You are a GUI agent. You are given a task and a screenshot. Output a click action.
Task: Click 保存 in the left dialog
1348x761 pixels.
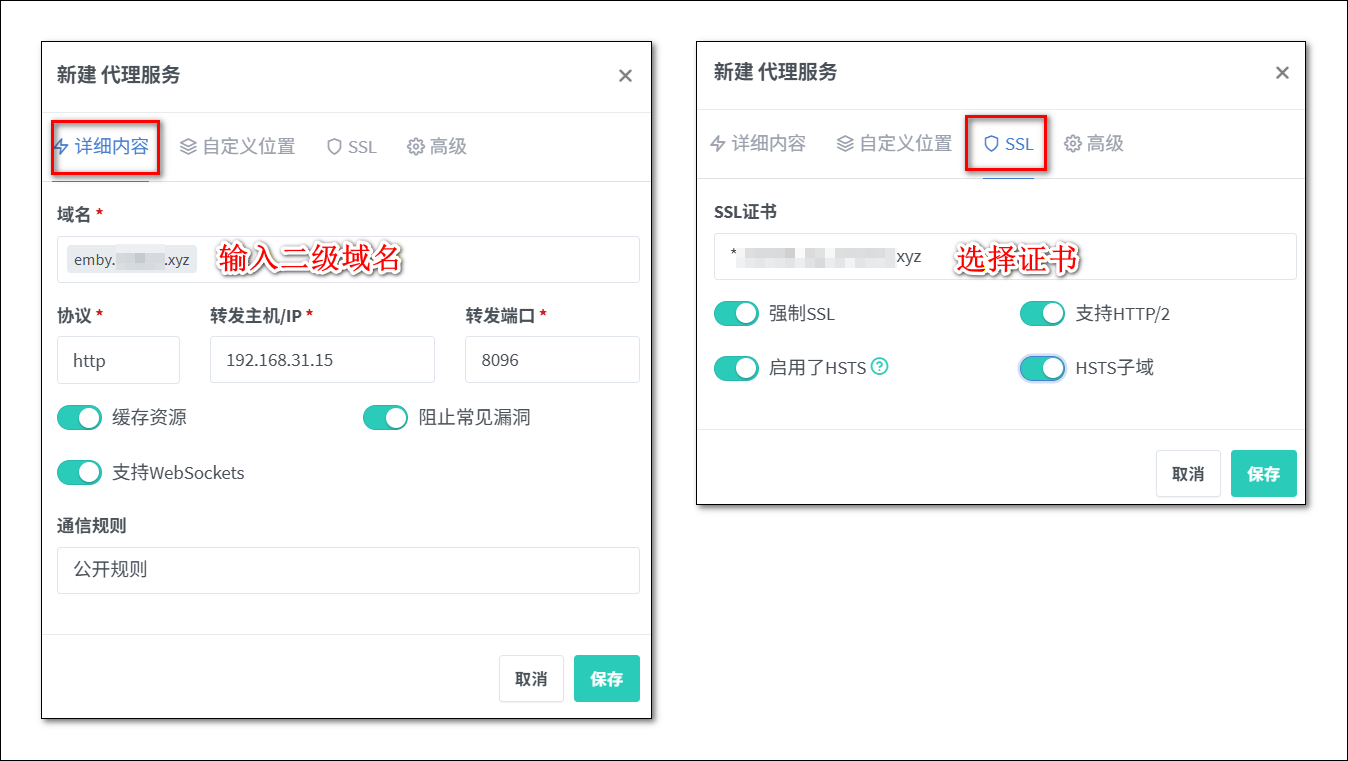coord(606,679)
